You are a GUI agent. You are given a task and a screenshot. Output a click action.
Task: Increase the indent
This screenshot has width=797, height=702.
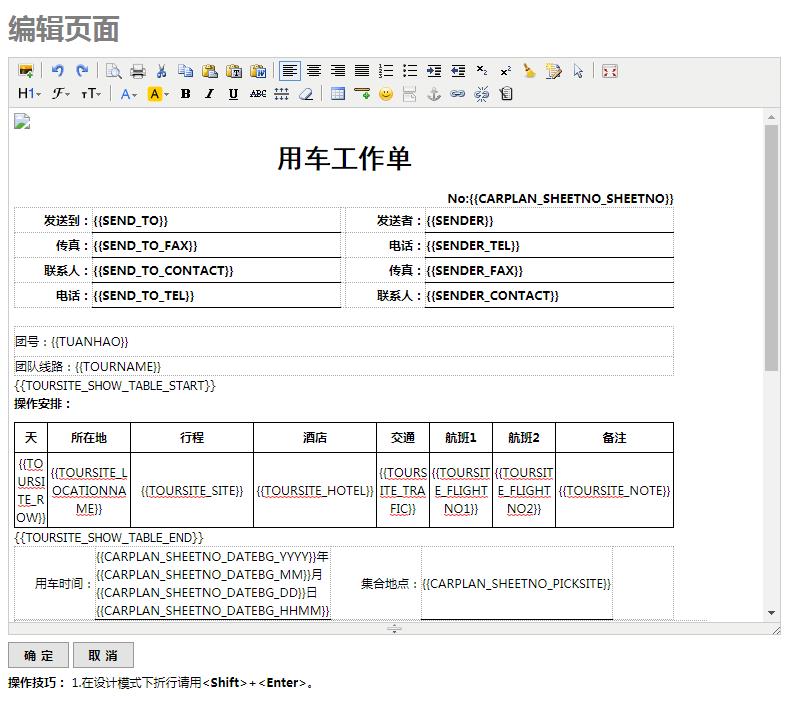tap(434, 71)
